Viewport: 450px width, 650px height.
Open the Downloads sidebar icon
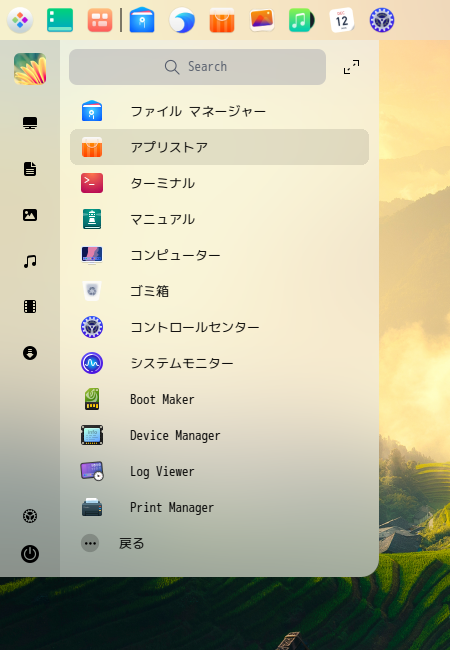[x=30, y=353]
